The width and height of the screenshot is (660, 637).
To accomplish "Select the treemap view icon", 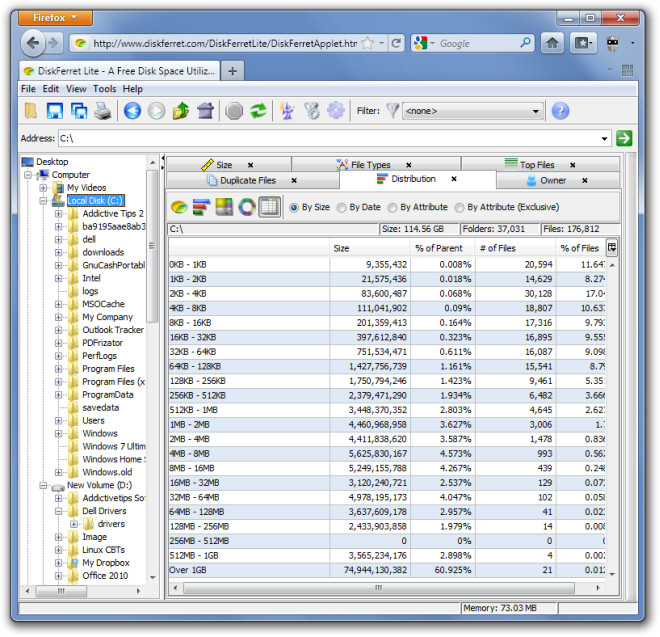I will [x=224, y=207].
